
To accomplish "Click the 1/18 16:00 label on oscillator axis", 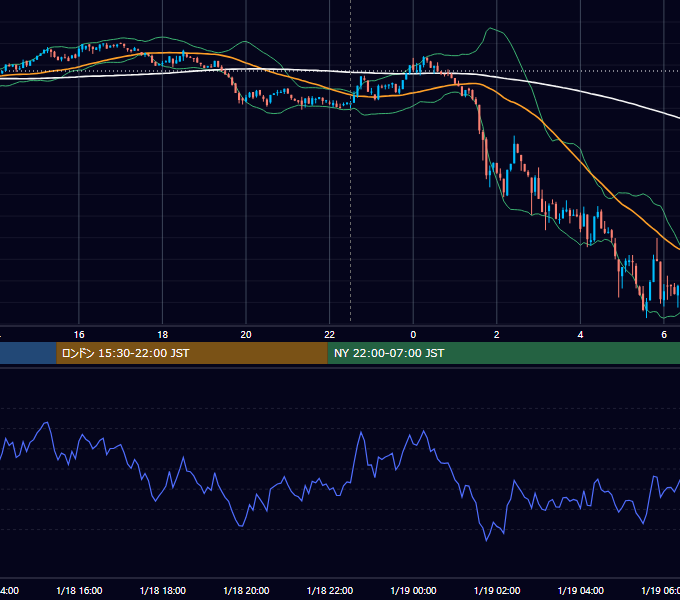I will point(79,590).
